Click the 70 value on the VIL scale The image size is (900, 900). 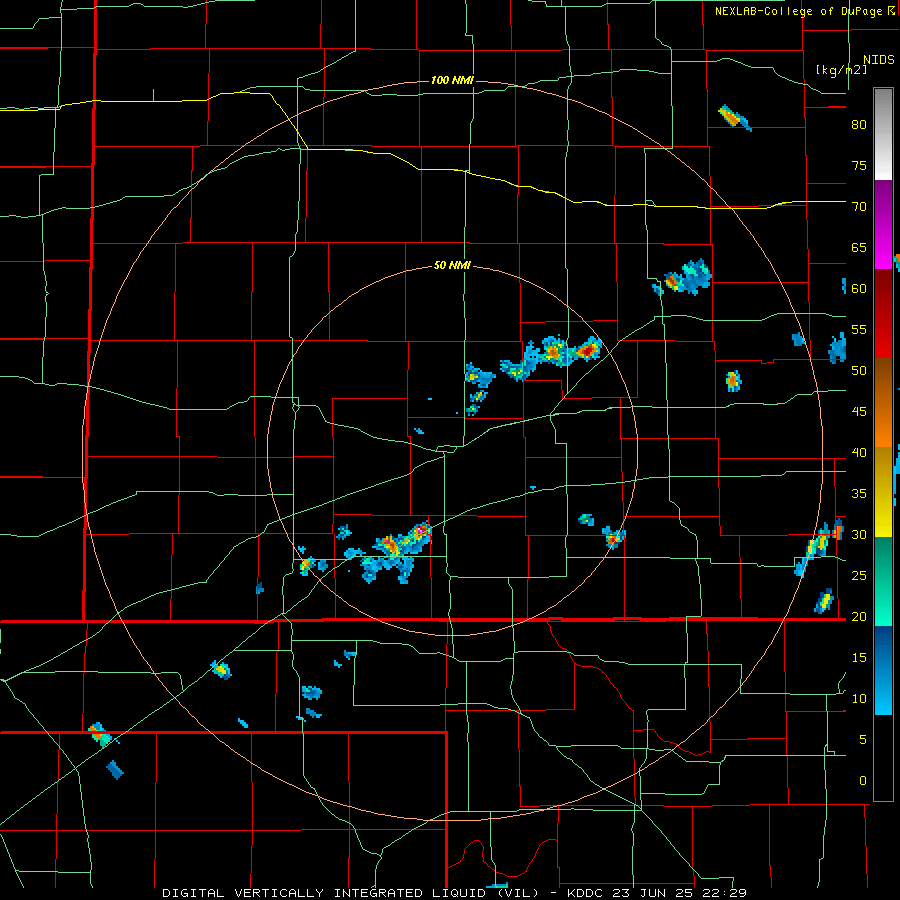pyautogui.click(x=859, y=207)
